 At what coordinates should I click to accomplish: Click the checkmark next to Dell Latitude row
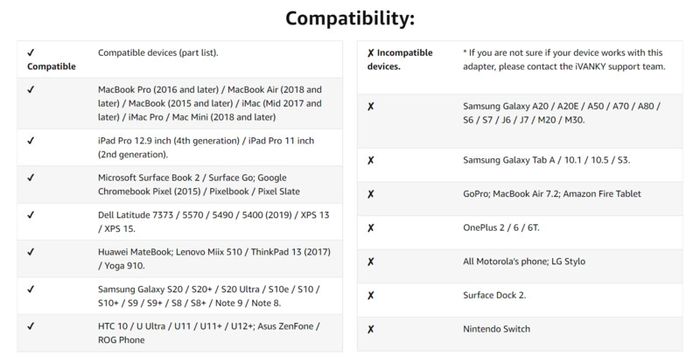(x=30, y=215)
